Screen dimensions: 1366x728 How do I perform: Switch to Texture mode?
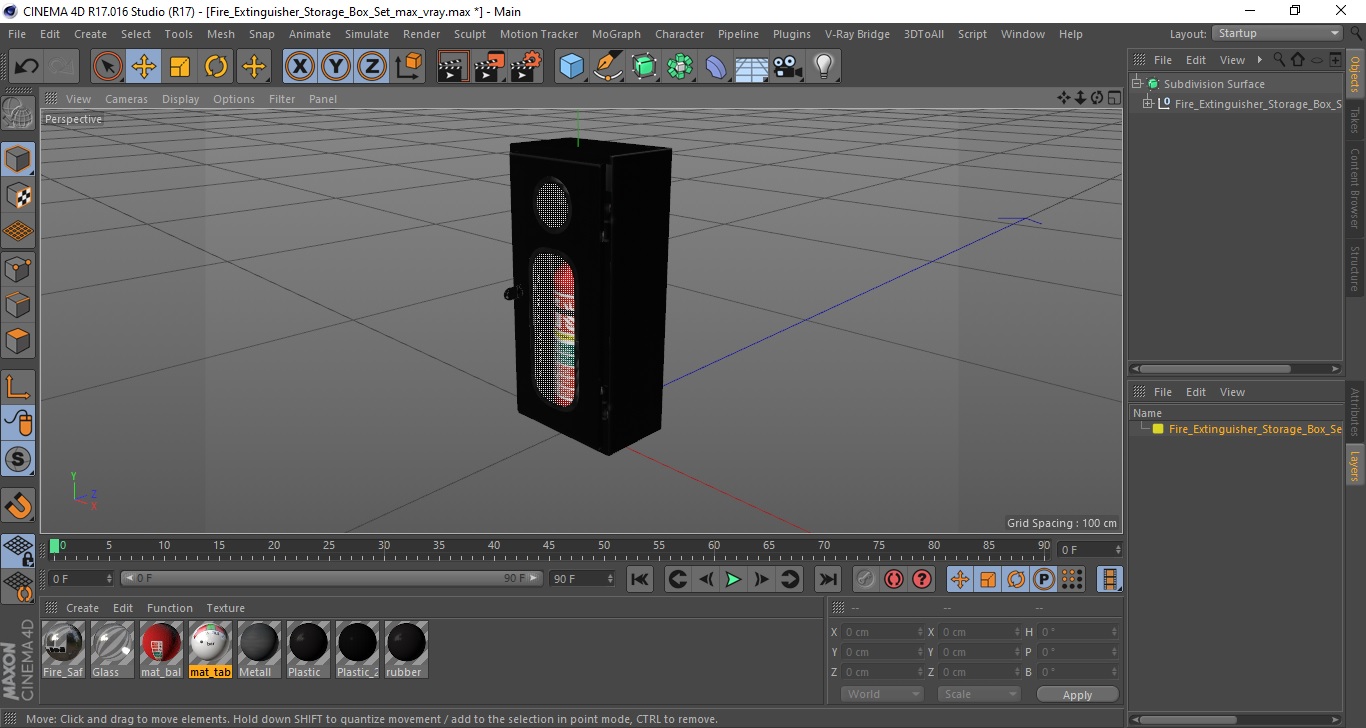click(18, 195)
